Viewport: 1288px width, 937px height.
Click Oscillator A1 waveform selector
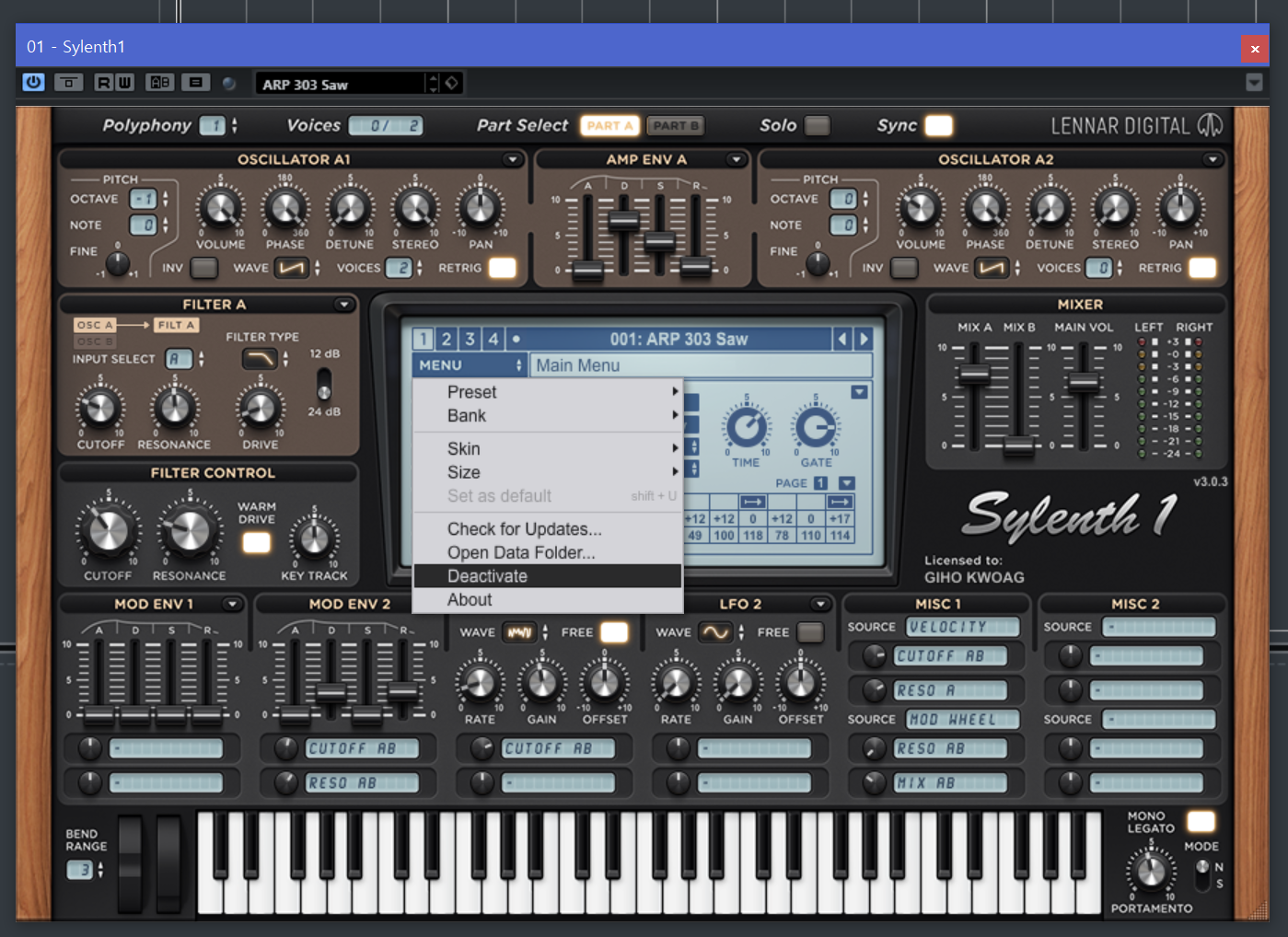click(292, 268)
